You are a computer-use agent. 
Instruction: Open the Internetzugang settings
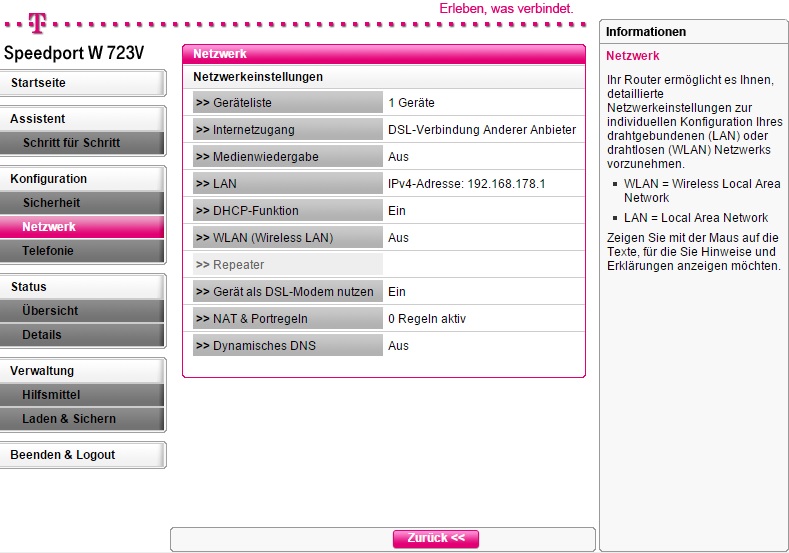click(x=287, y=130)
